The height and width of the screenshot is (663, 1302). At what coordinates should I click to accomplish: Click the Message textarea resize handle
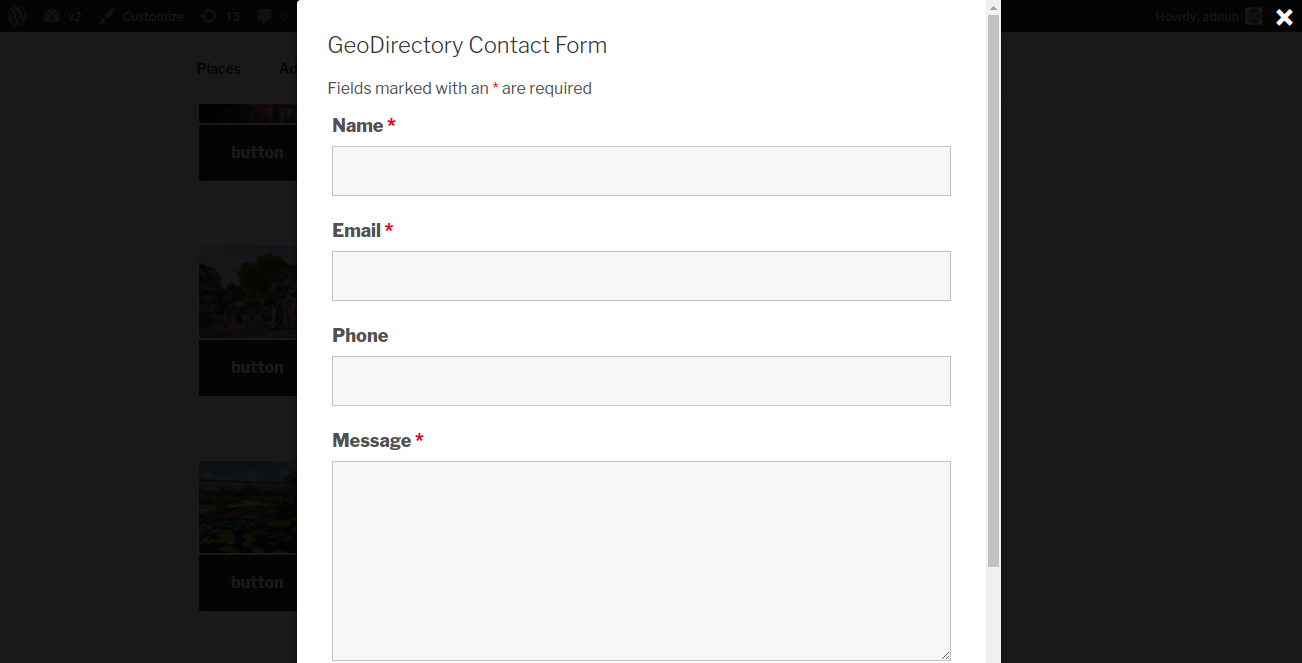point(945,655)
